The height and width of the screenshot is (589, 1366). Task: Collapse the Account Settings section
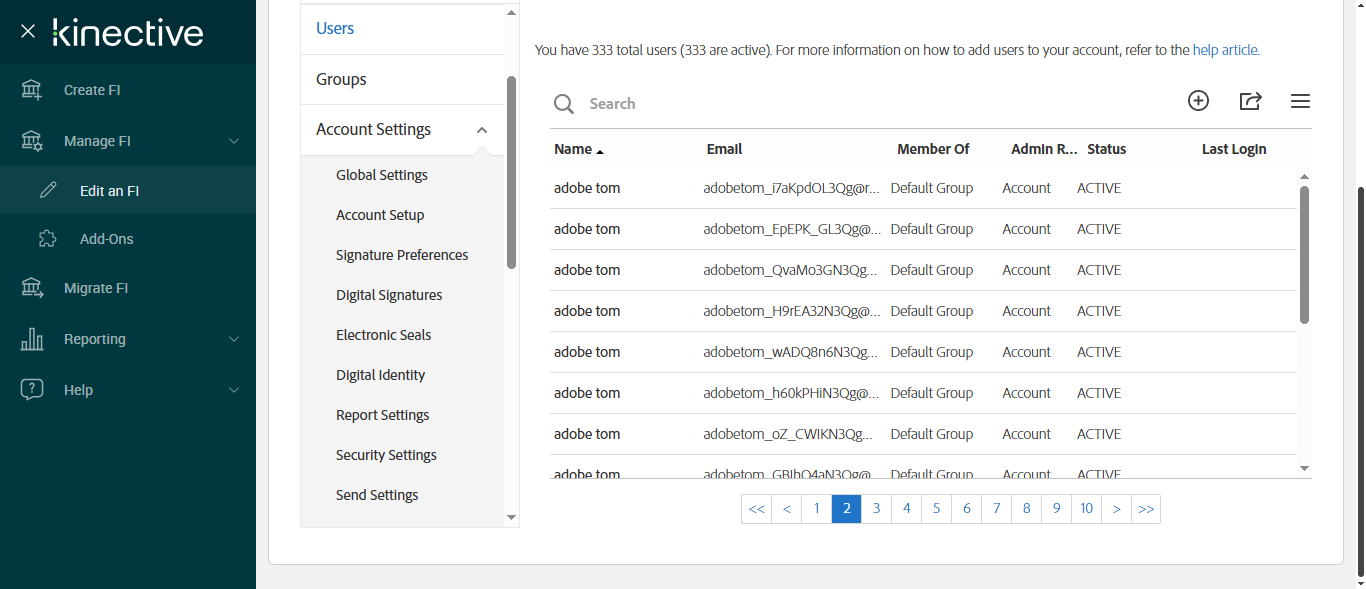[482, 130]
